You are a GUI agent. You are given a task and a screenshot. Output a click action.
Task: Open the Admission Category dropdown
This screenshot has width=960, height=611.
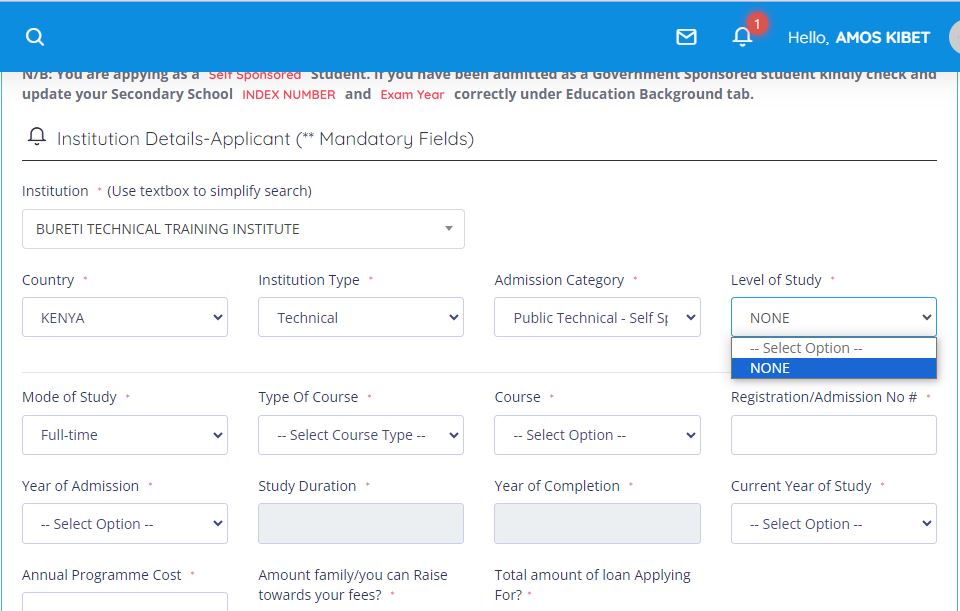click(597, 317)
